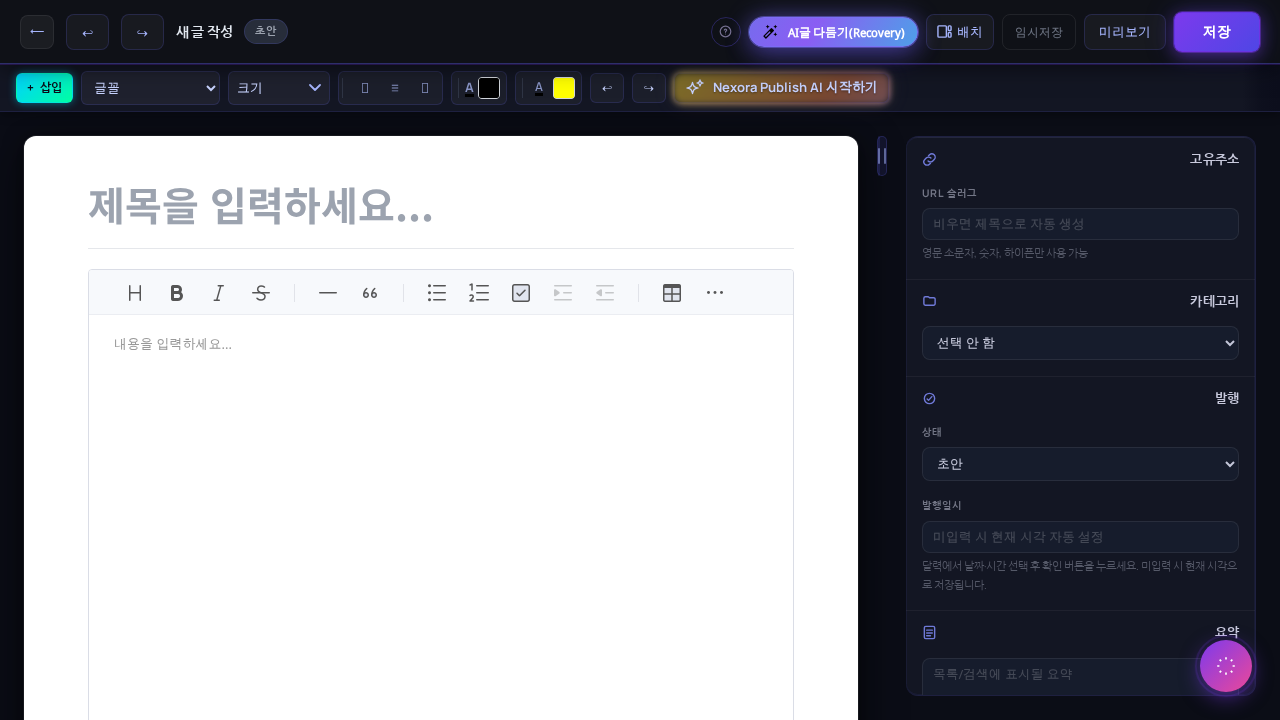The height and width of the screenshot is (720, 1280).
Task: Click the link icon beside 고유주소
Action: pyautogui.click(x=929, y=159)
